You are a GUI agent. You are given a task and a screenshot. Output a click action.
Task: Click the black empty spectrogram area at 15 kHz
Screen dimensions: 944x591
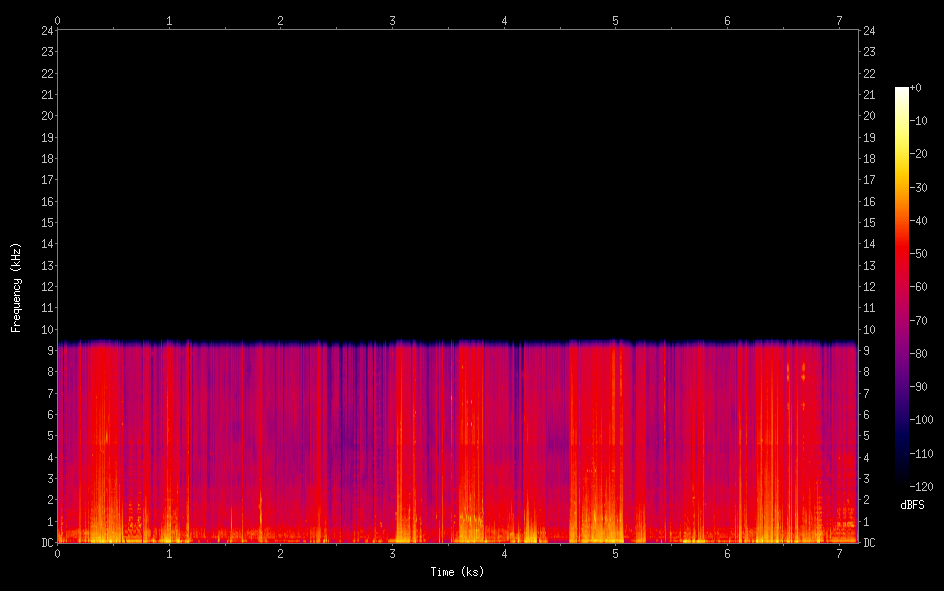tap(457, 222)
